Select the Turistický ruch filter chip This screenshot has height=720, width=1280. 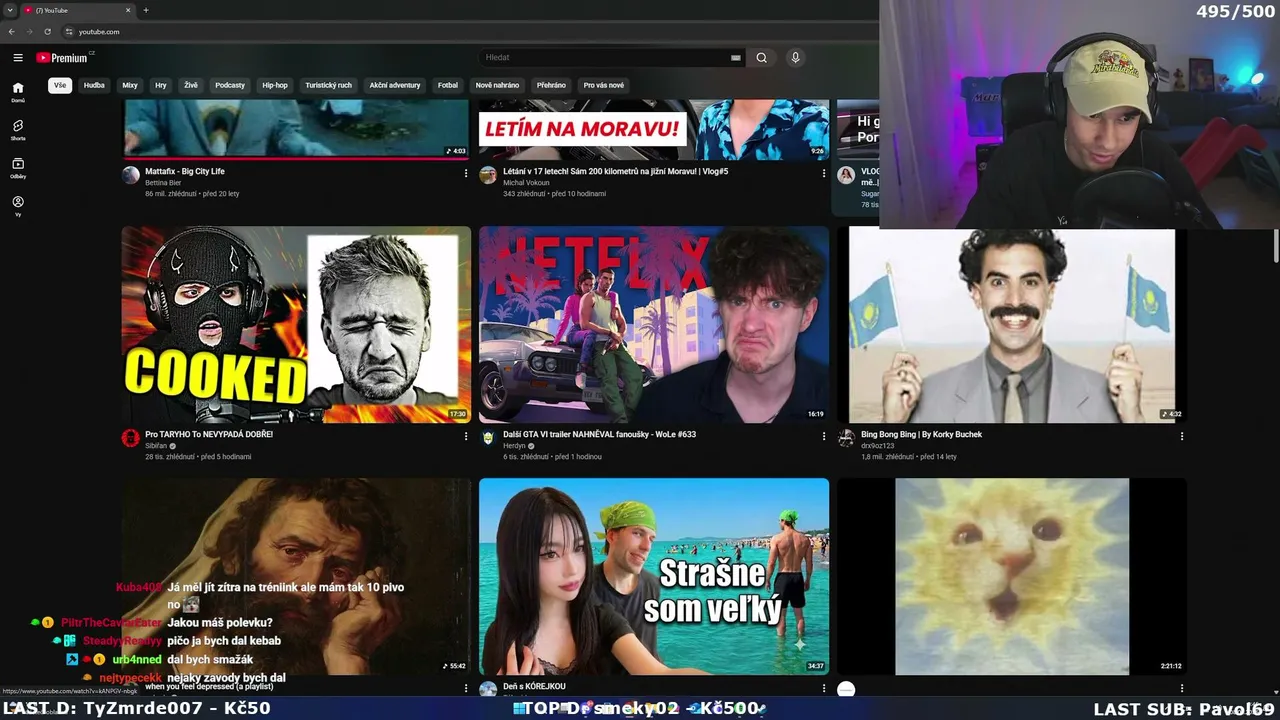329,85
